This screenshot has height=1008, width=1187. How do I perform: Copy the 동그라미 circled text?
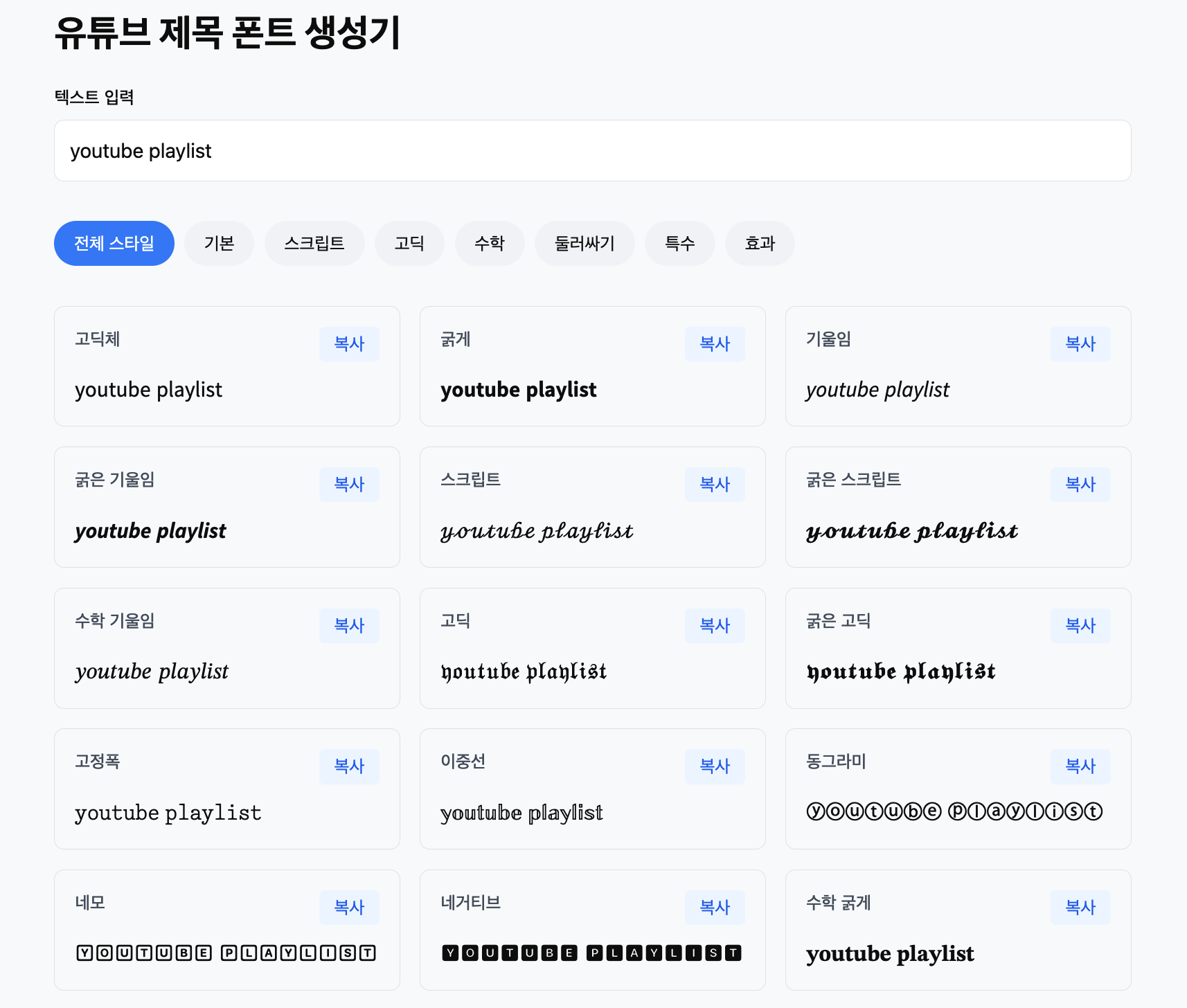pos(1080,766)
